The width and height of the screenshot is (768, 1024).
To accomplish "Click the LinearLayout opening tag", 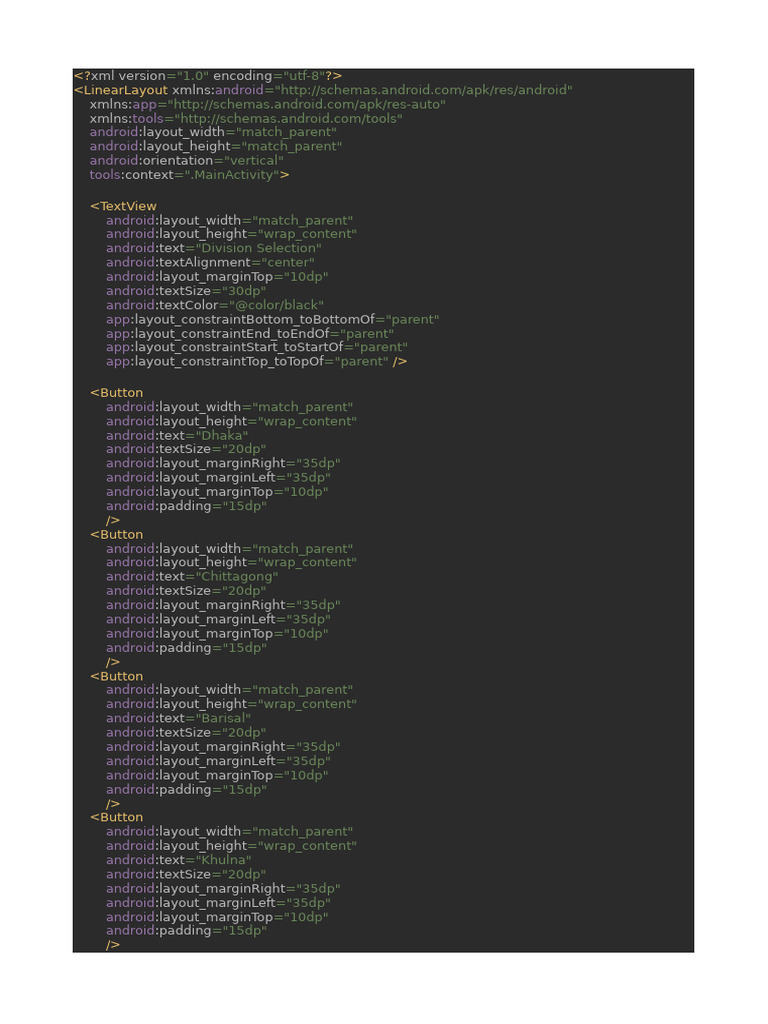I will click(x=121, y=90).
